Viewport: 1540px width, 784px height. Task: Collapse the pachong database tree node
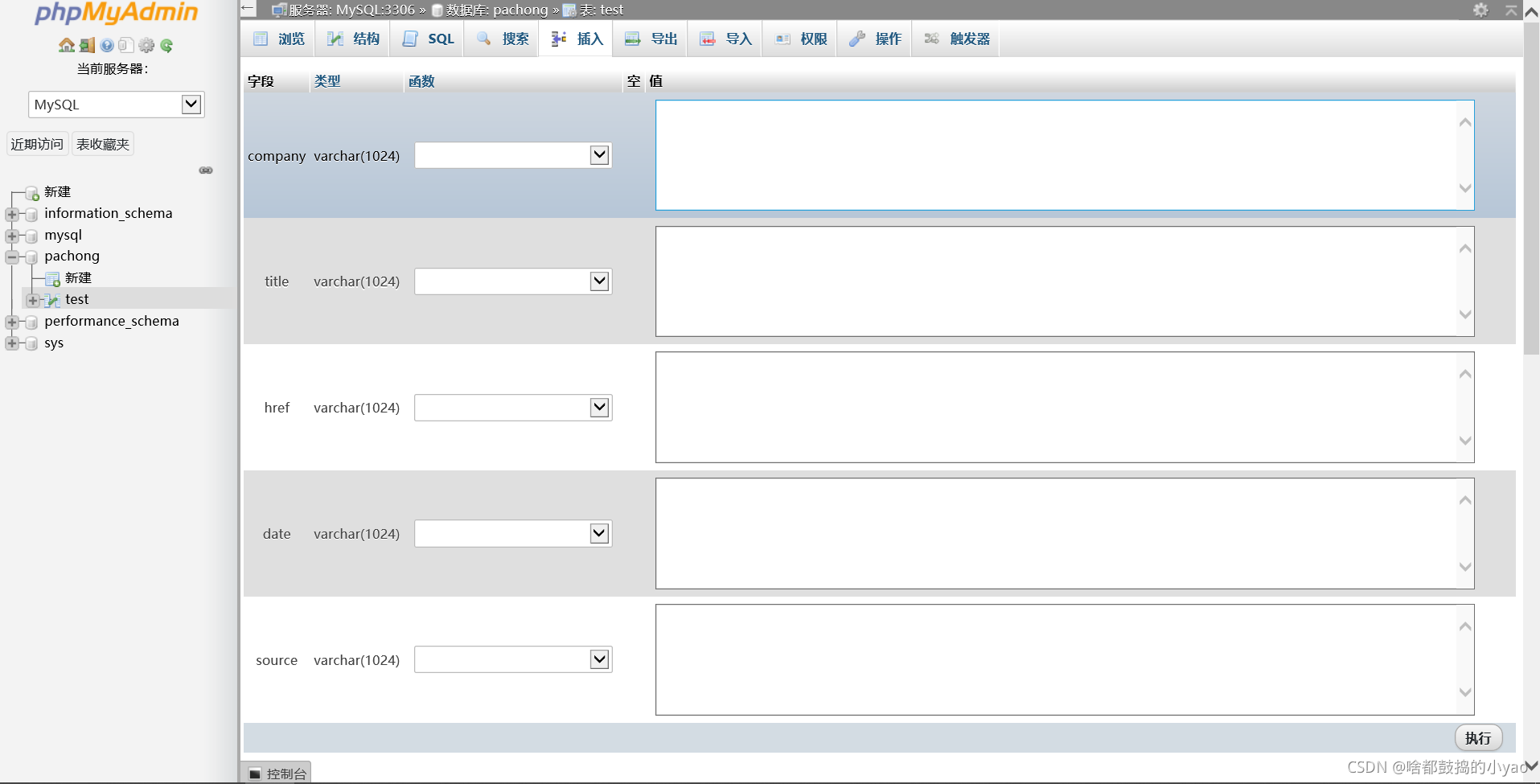(x=12, y=257)
